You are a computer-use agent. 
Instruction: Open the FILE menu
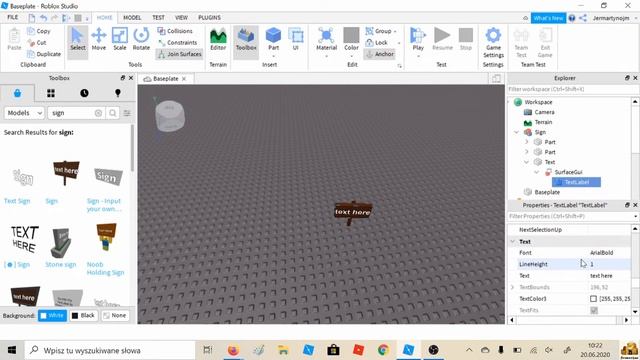point(13,18)
